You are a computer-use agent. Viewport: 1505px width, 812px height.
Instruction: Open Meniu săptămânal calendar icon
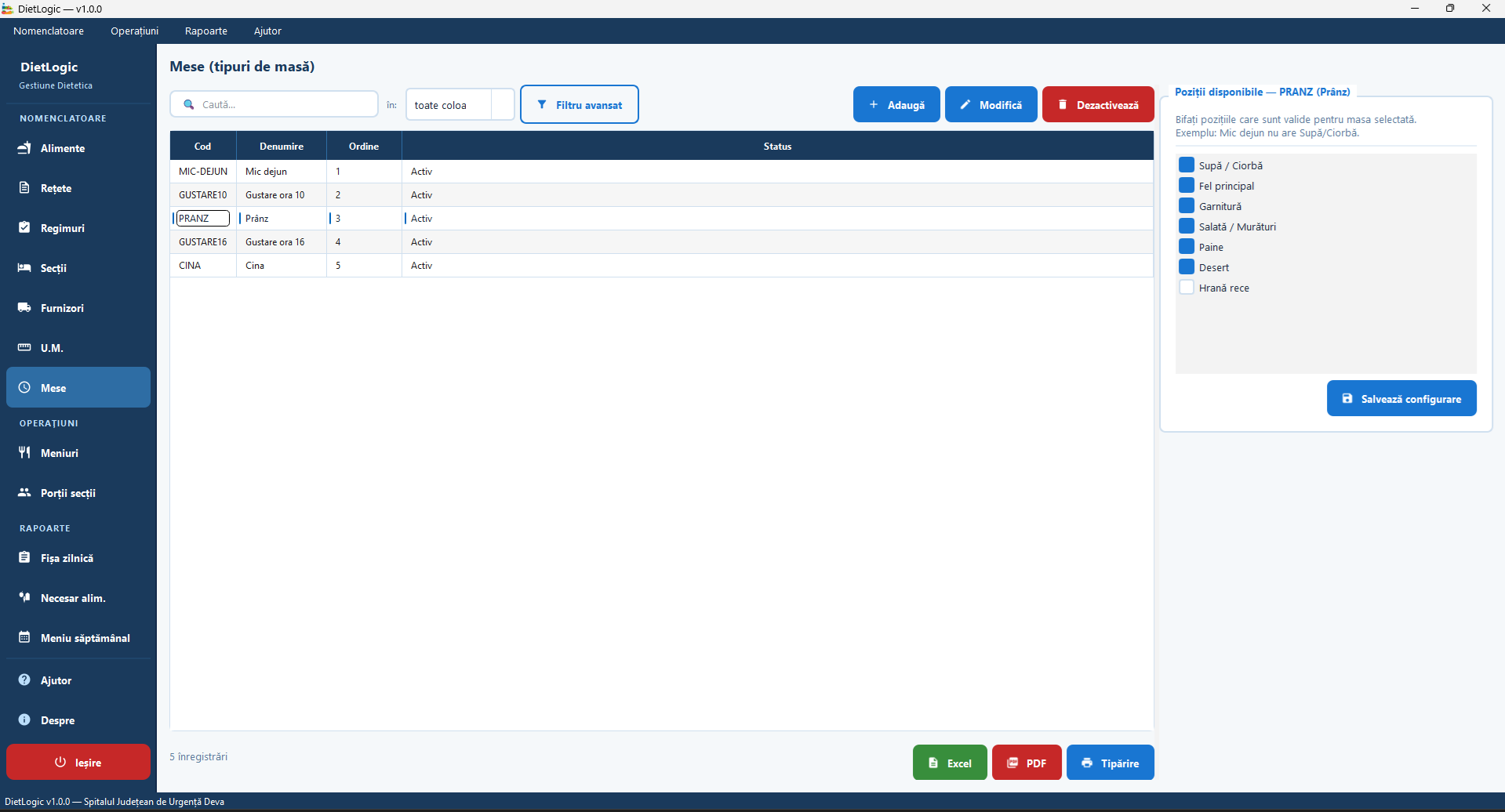click(x=24, y=638)
